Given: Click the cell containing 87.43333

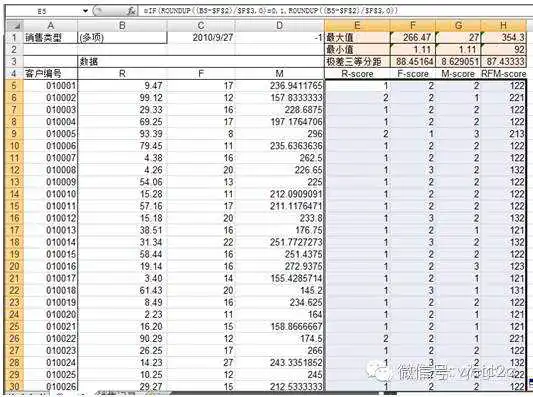Looking at the screenshot, I should [503, 62].
